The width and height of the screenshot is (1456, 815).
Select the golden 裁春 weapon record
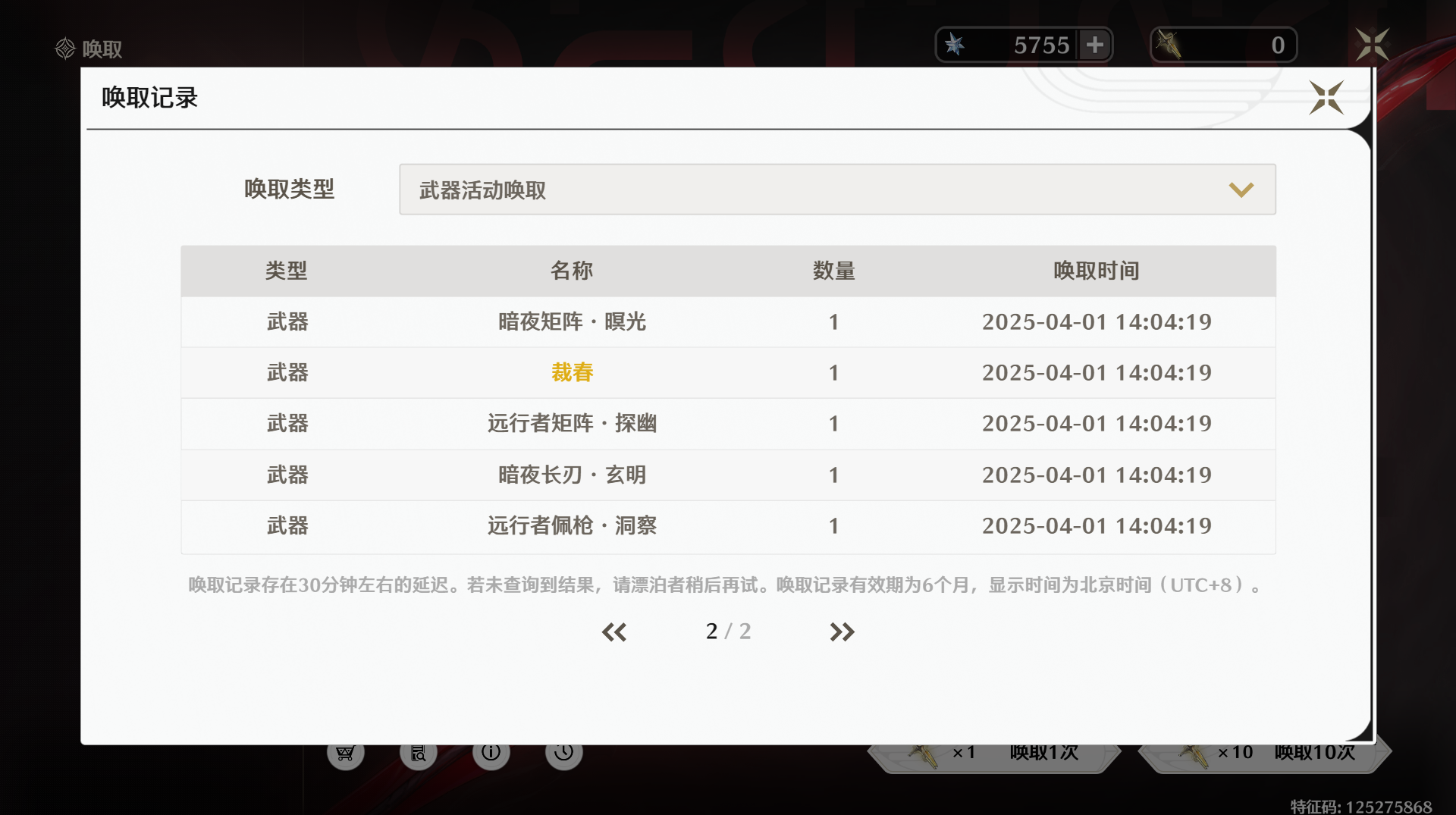(x=728, y=373)
